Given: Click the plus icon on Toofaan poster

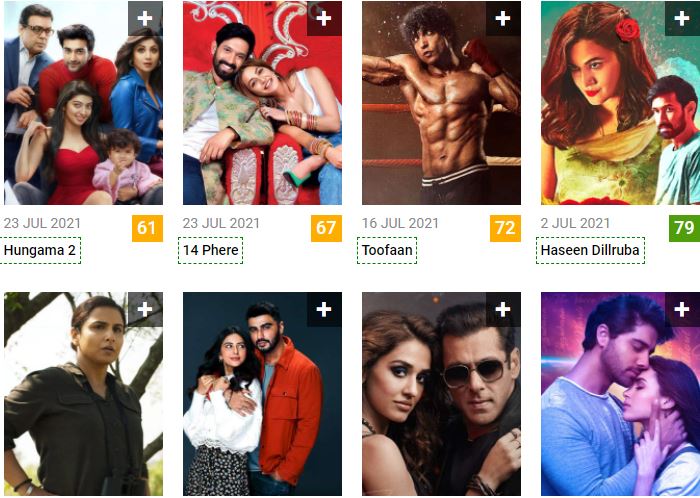Looking at the screenshot, I should click(503, 18).
